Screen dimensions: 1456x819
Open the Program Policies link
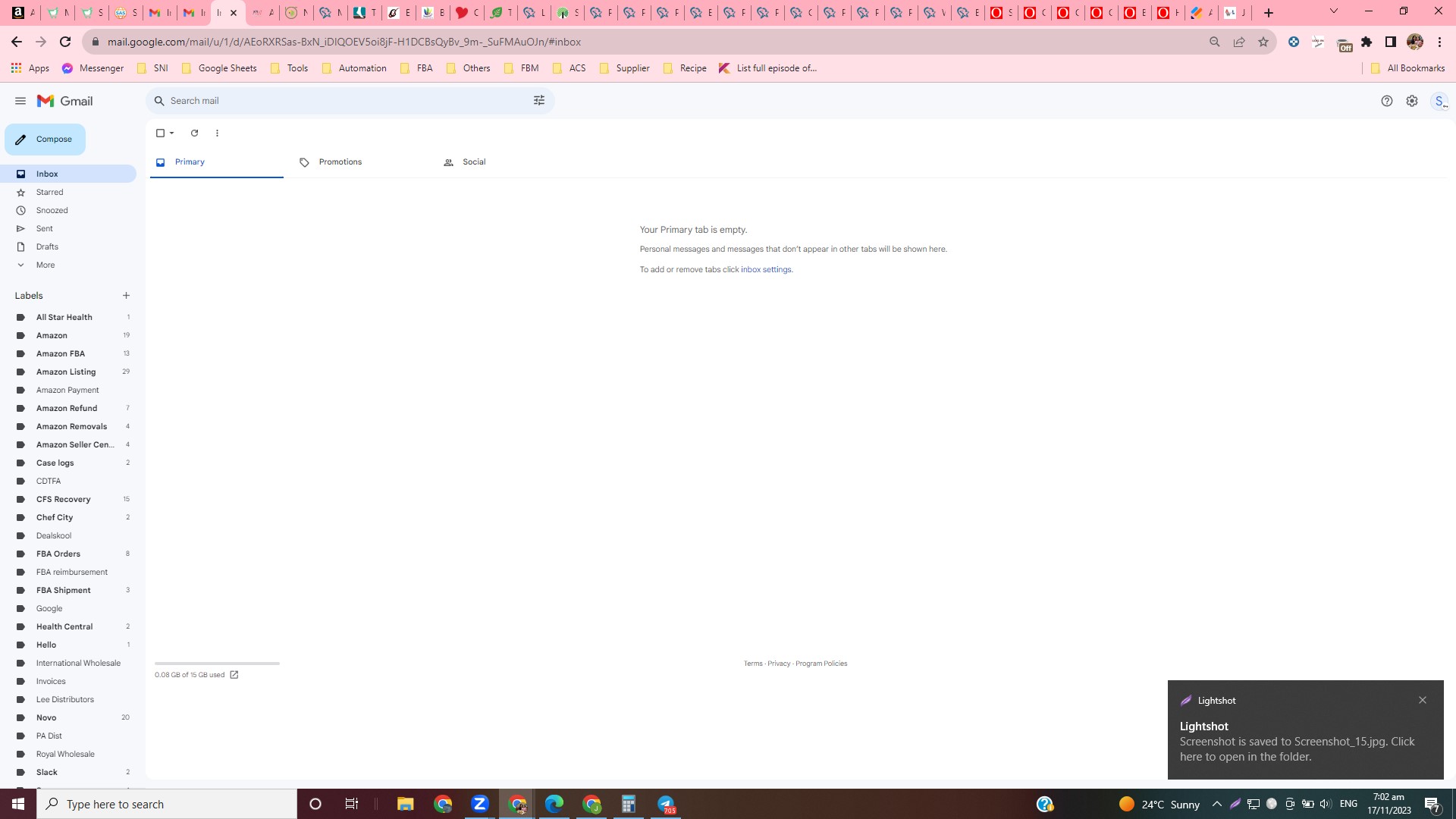[x=821, y=664]
